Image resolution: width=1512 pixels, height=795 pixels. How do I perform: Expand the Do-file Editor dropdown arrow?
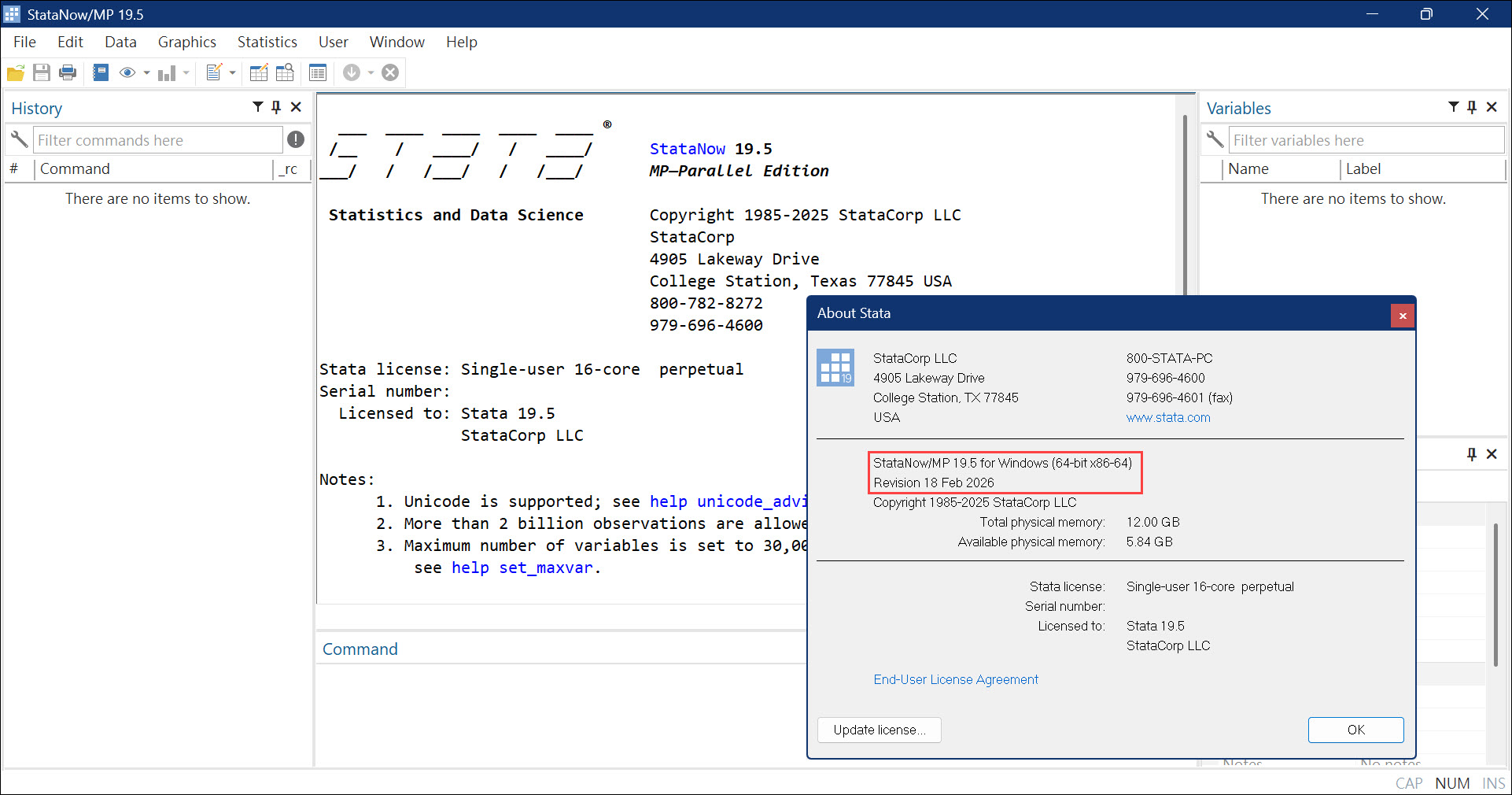pos(232,73)
